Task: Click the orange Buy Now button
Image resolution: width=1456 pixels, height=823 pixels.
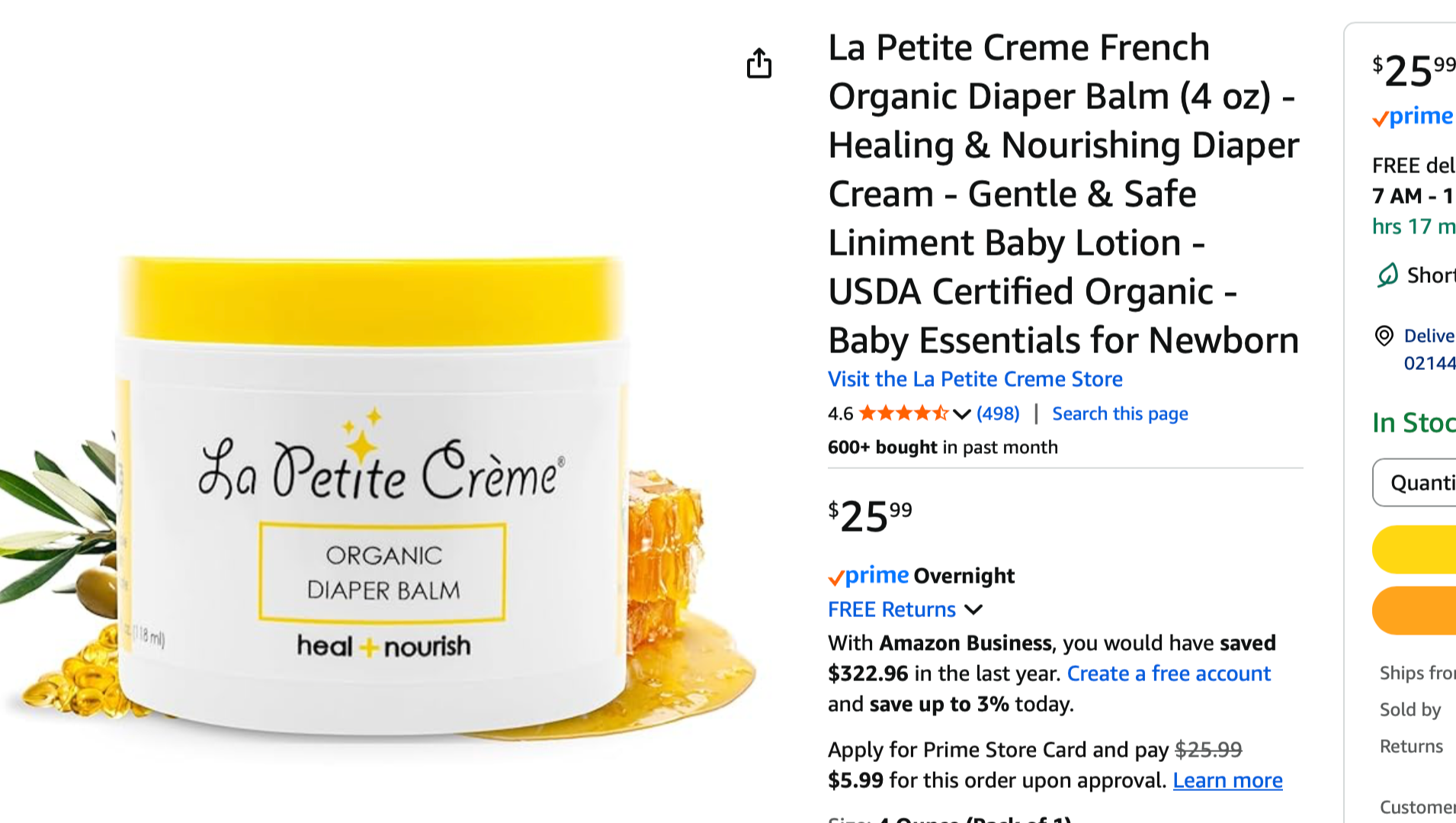Action: tap(1414, 610)
